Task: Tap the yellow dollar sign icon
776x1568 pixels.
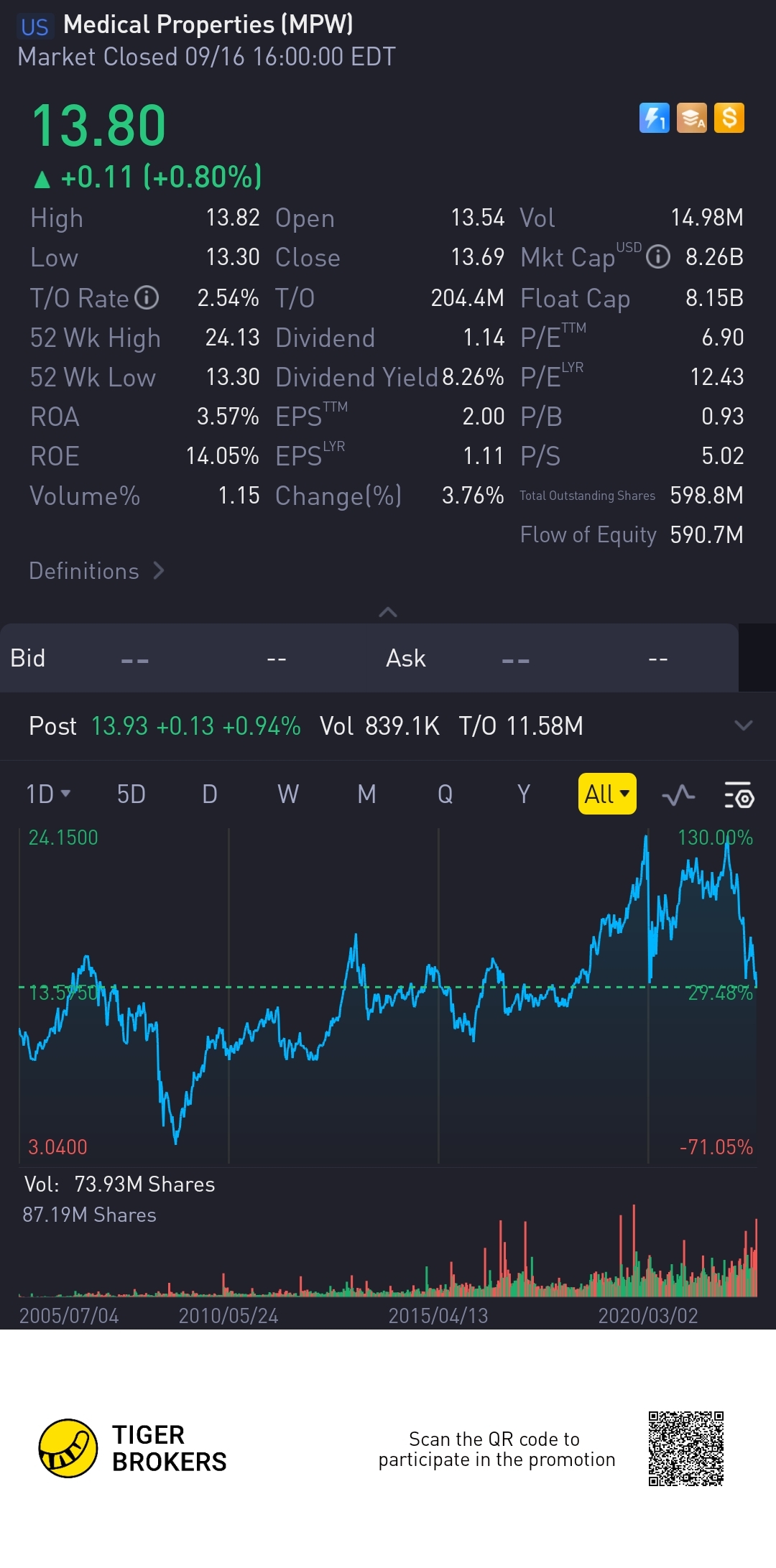Action: click(x=729, y=118)
